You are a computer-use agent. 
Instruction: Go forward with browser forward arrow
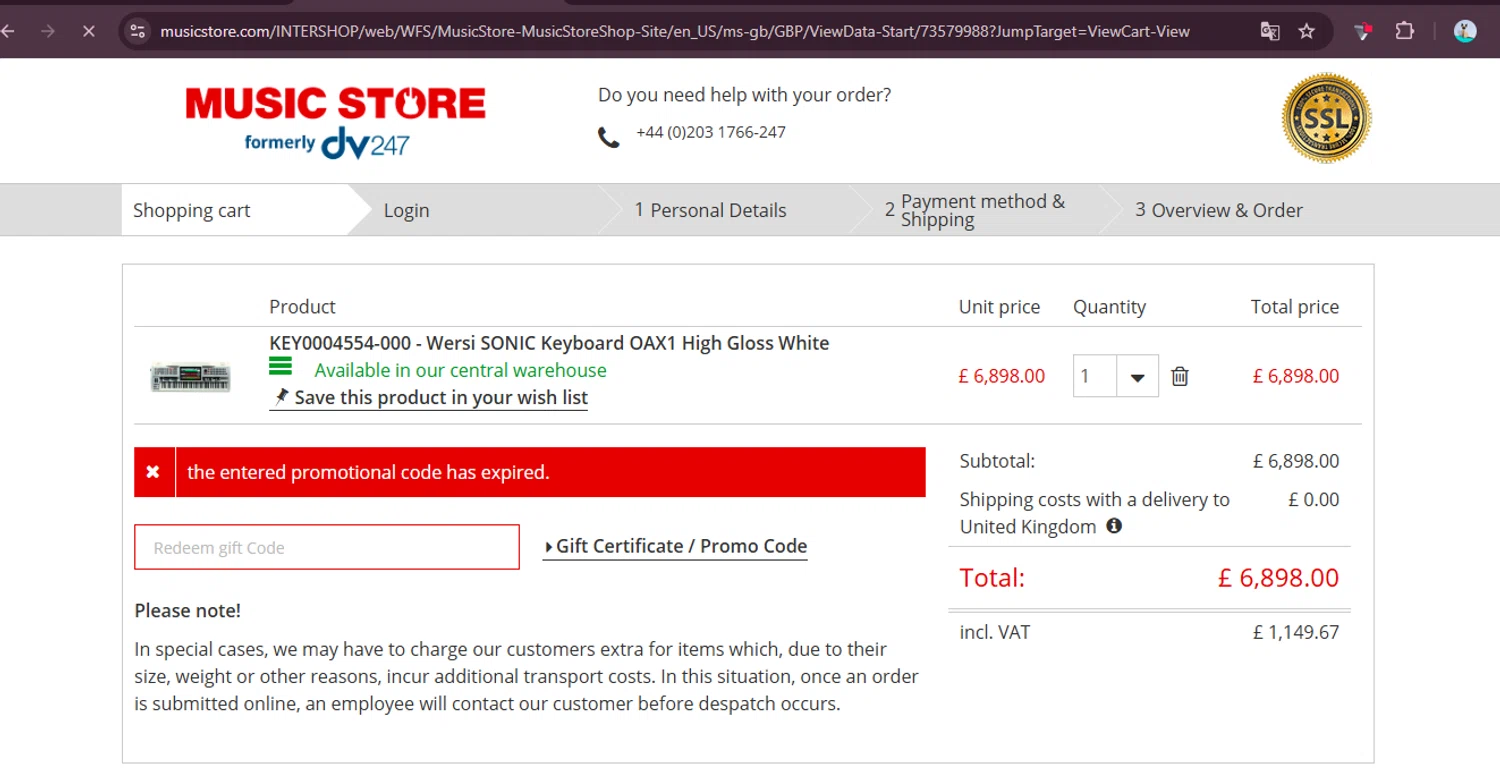click(48, 31)
